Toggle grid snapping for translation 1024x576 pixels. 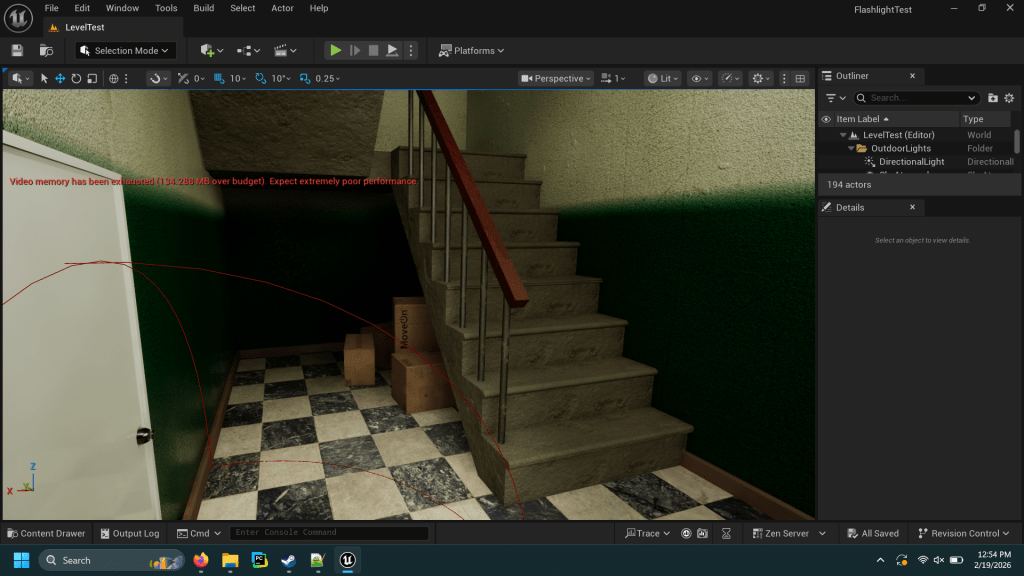[219, 78]
